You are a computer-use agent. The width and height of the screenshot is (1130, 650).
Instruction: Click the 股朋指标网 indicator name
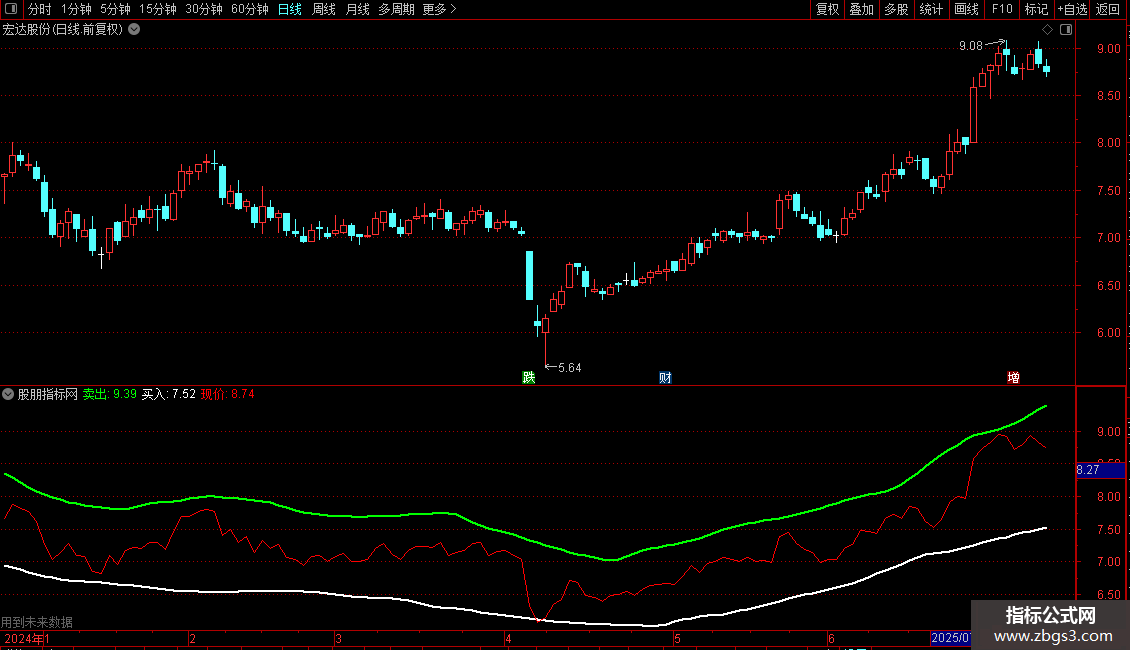click(48, 394)
